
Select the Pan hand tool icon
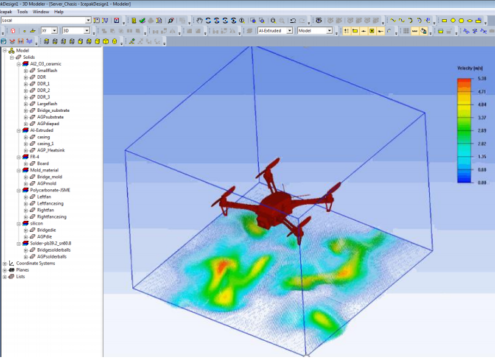pyautogui.click(x=199, y=21)
